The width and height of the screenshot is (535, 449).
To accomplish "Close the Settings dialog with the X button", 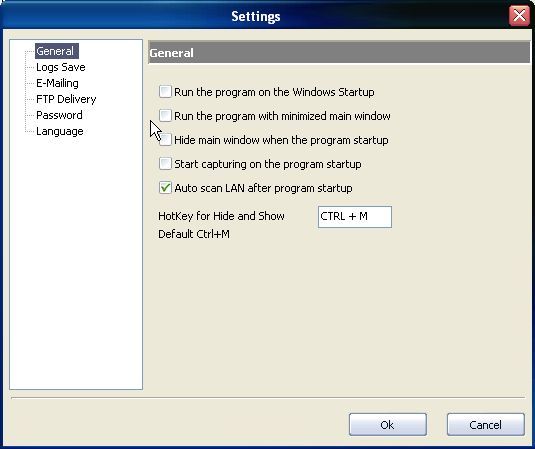I will point(519,16).
